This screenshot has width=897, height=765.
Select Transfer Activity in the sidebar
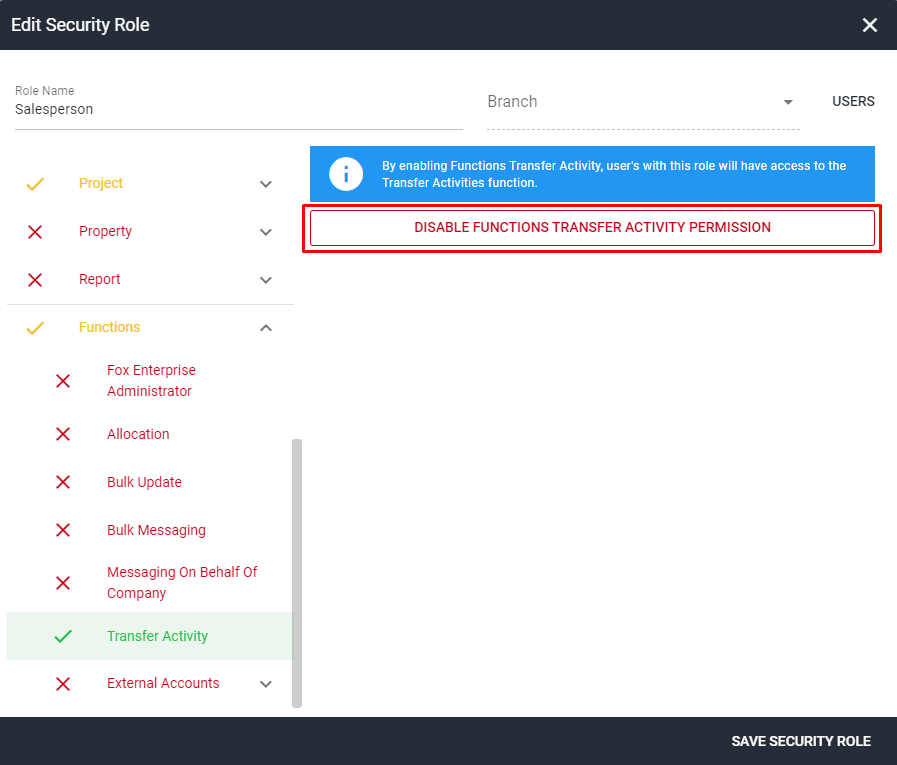[x=157, y=636]
